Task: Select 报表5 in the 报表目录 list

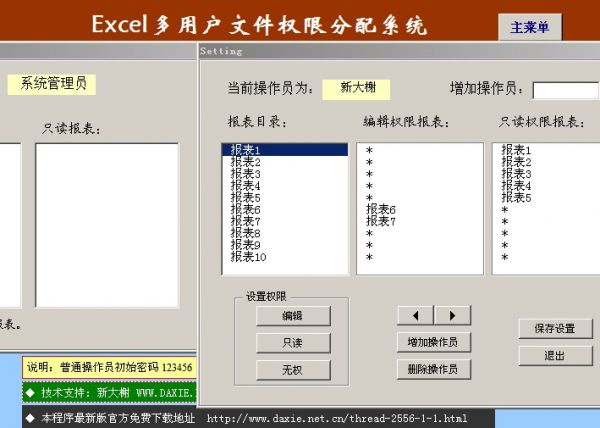Action: [245, 197]
